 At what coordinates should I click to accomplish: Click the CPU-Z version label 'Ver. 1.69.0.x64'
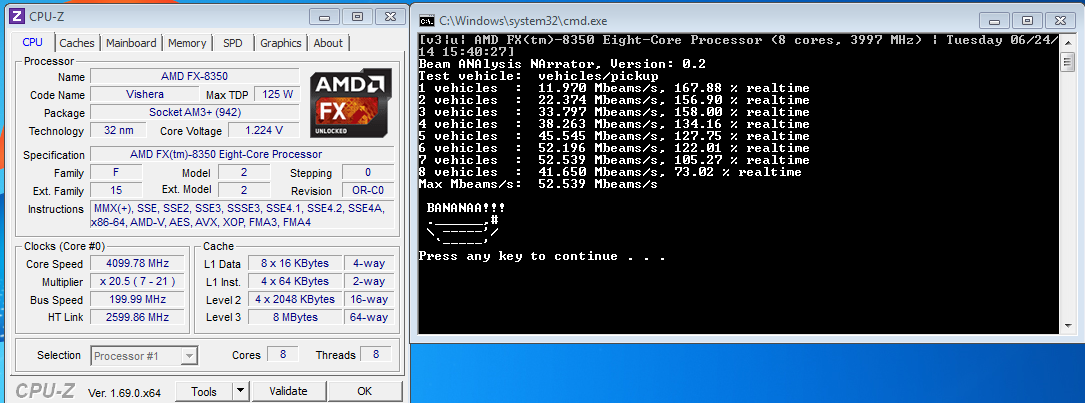click(x=124, y=393)
